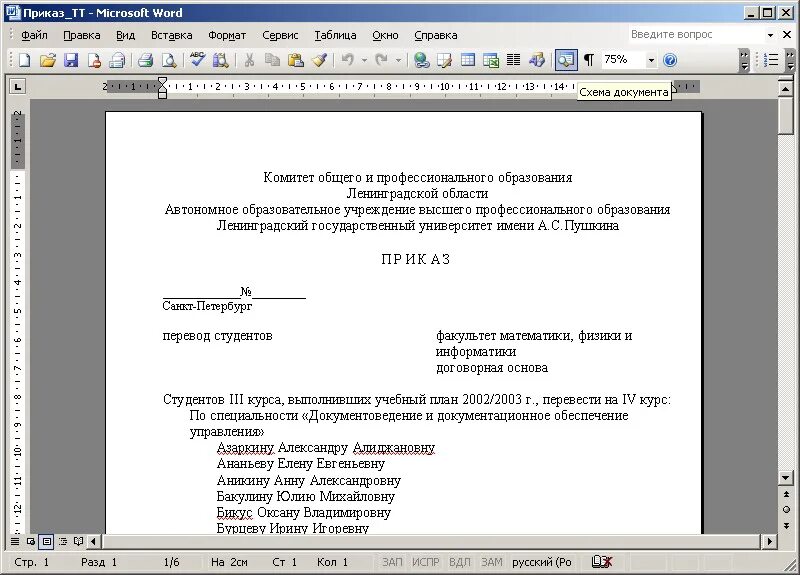This screenshot has height=575, width=800.
Task: Print the document
Action: point(145,60)
